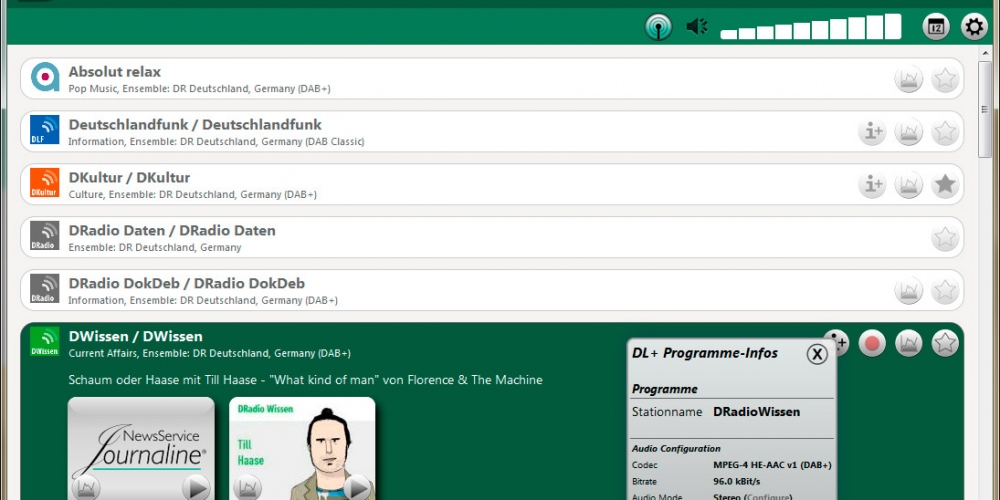Image resolution: width=1000 pixels, height=500 pixels.
Task: Open the Journaline NewsService thumbnail
Action: (x=141, y=448)
